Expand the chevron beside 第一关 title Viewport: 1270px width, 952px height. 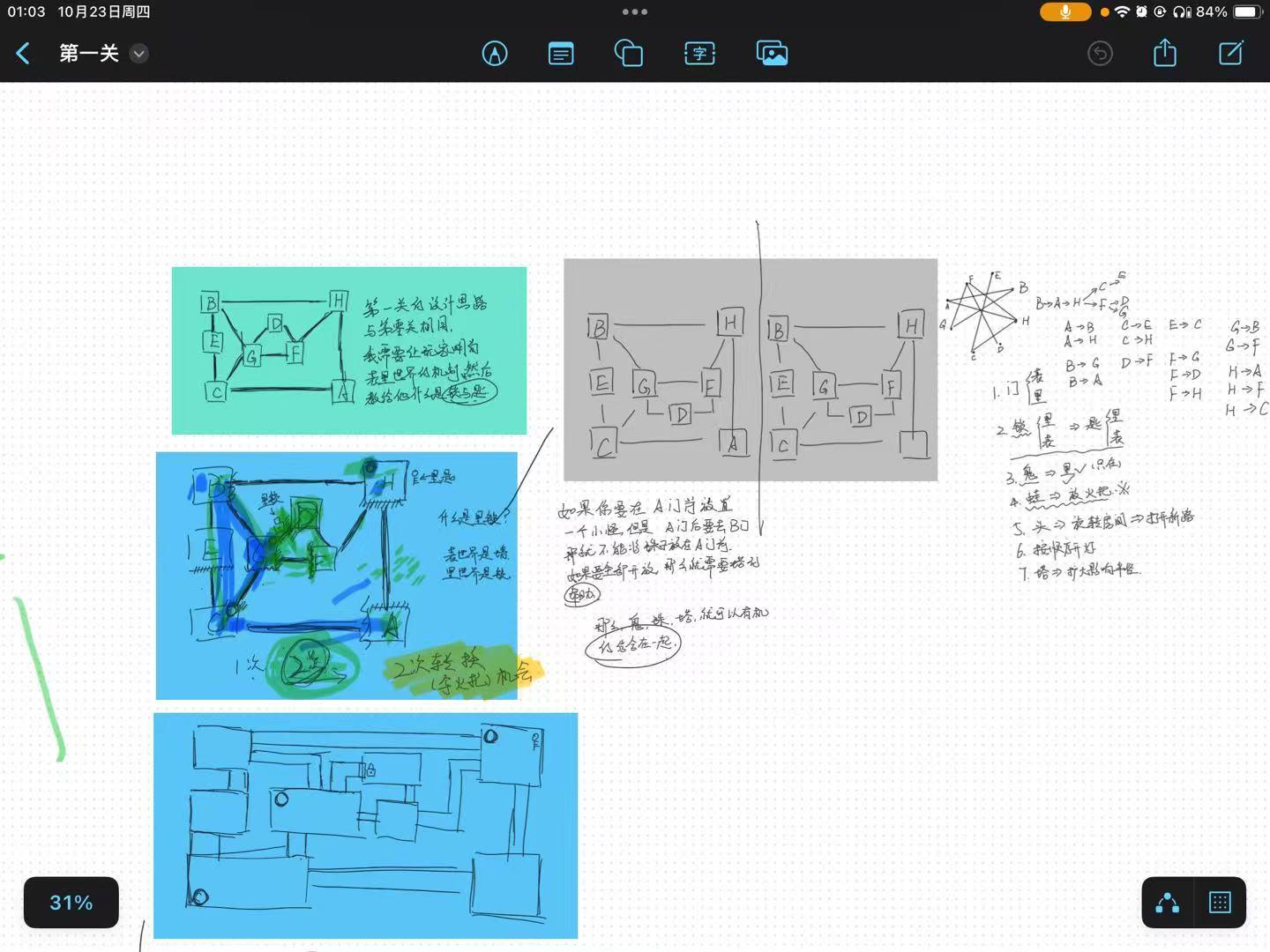(x=138, y=54)
